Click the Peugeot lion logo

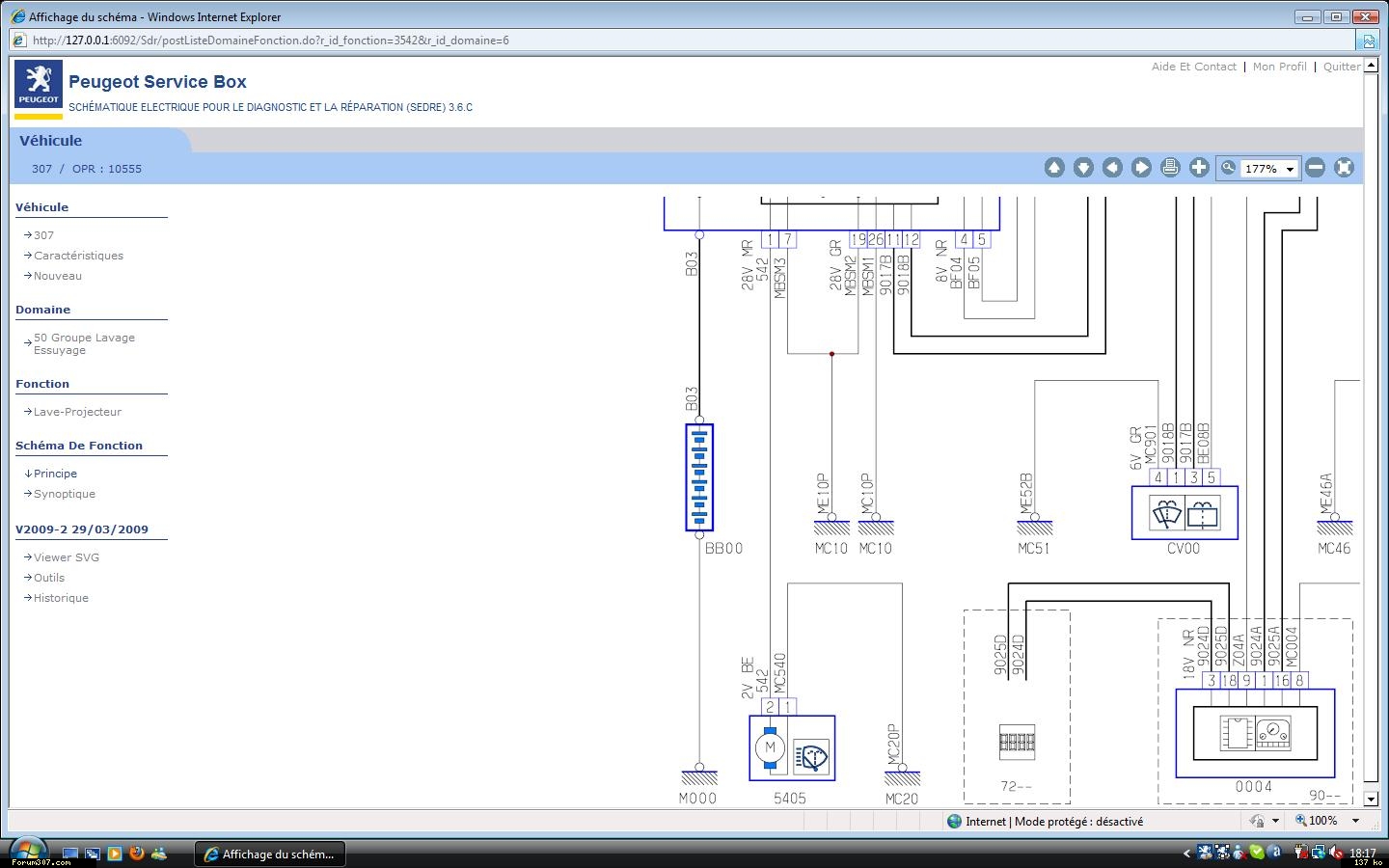[x=39, y=85]
